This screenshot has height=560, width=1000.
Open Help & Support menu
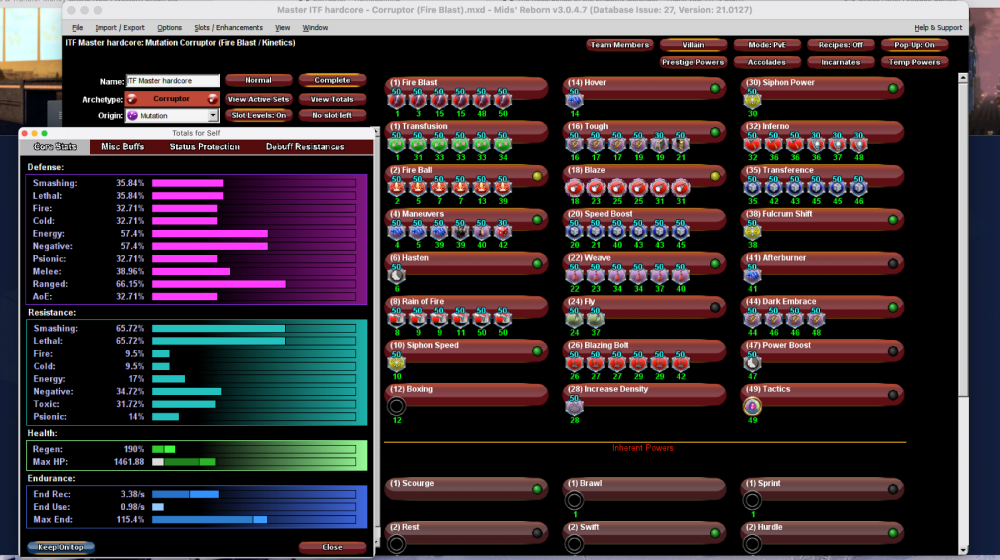pyautogui.click(x=938, y=27)
